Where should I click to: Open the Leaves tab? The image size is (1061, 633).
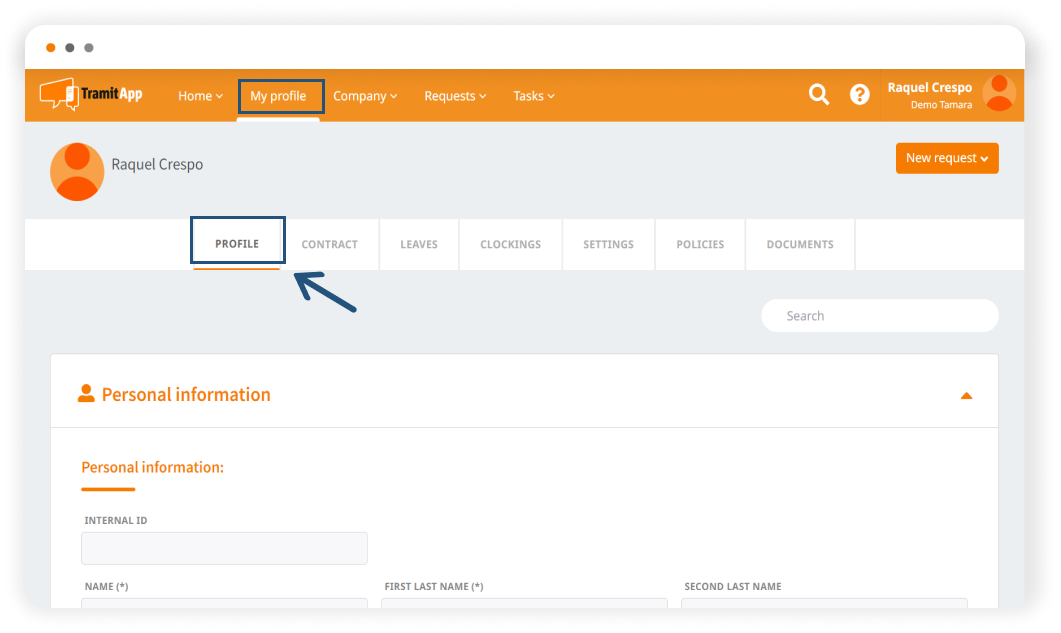(419, 244)
